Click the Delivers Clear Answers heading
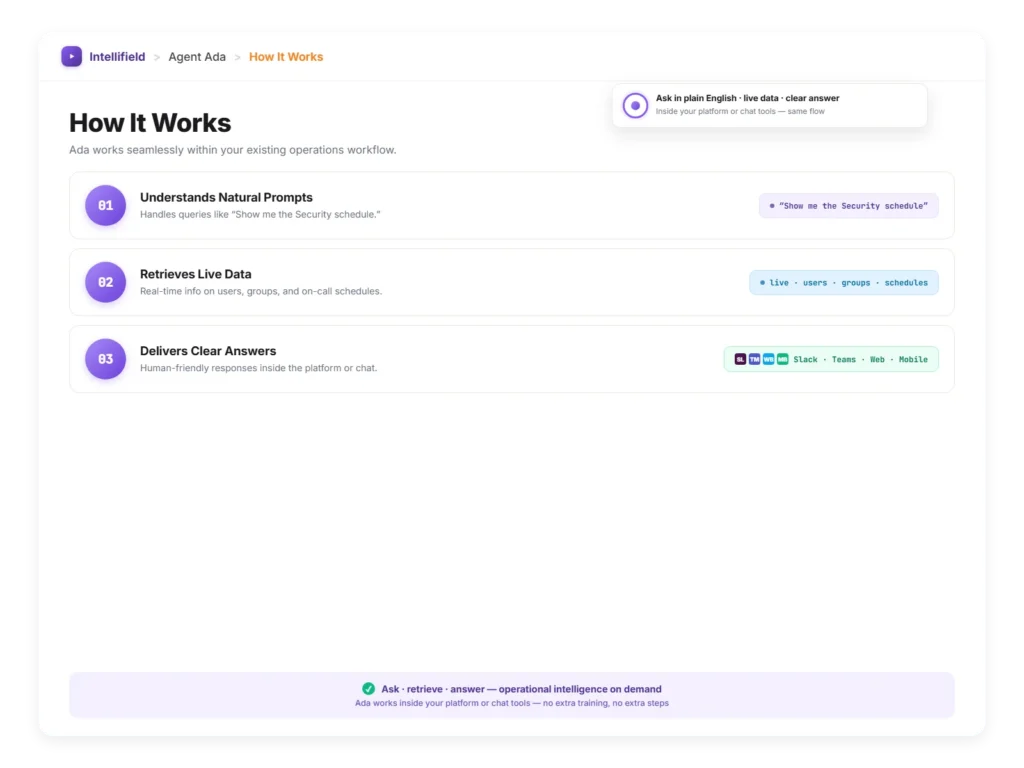1024x768 pixels. [x=208, y=351]
